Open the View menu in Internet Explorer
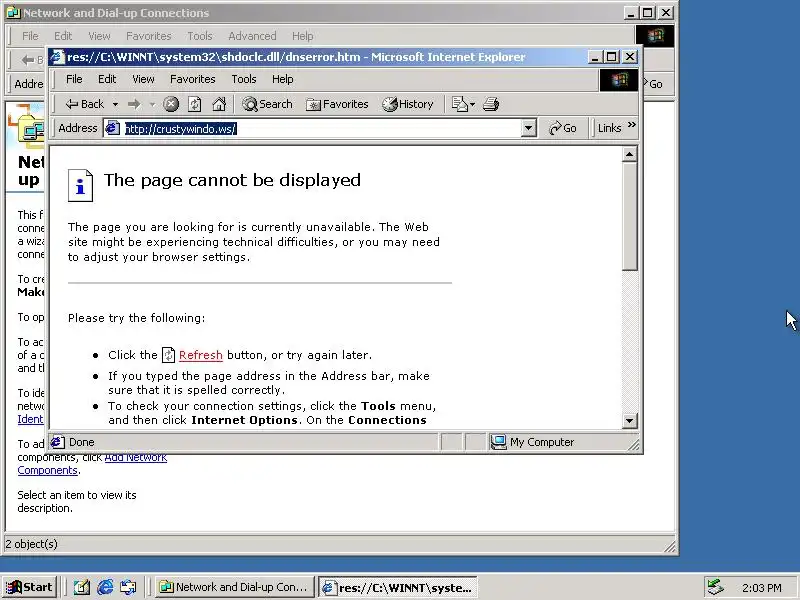The height and width of the screenshot is (600, 800). 143,79
